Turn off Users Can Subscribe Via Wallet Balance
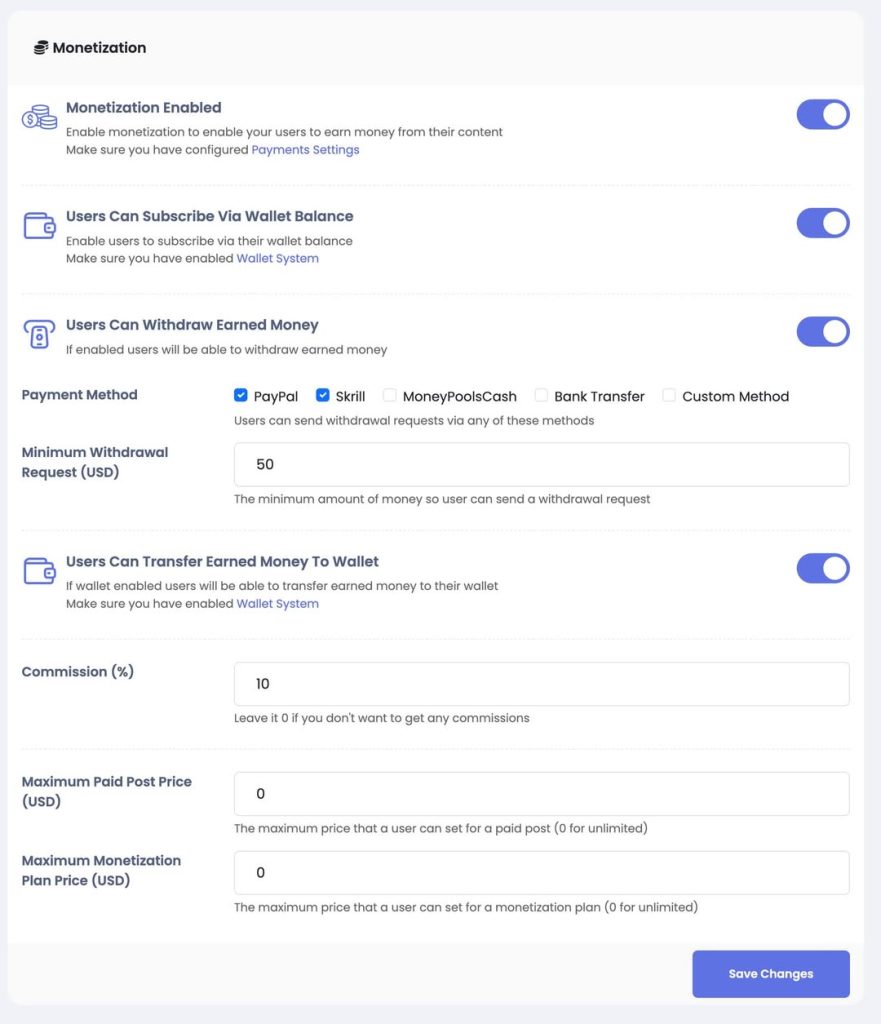881x1024 pixels. [823, 223]
